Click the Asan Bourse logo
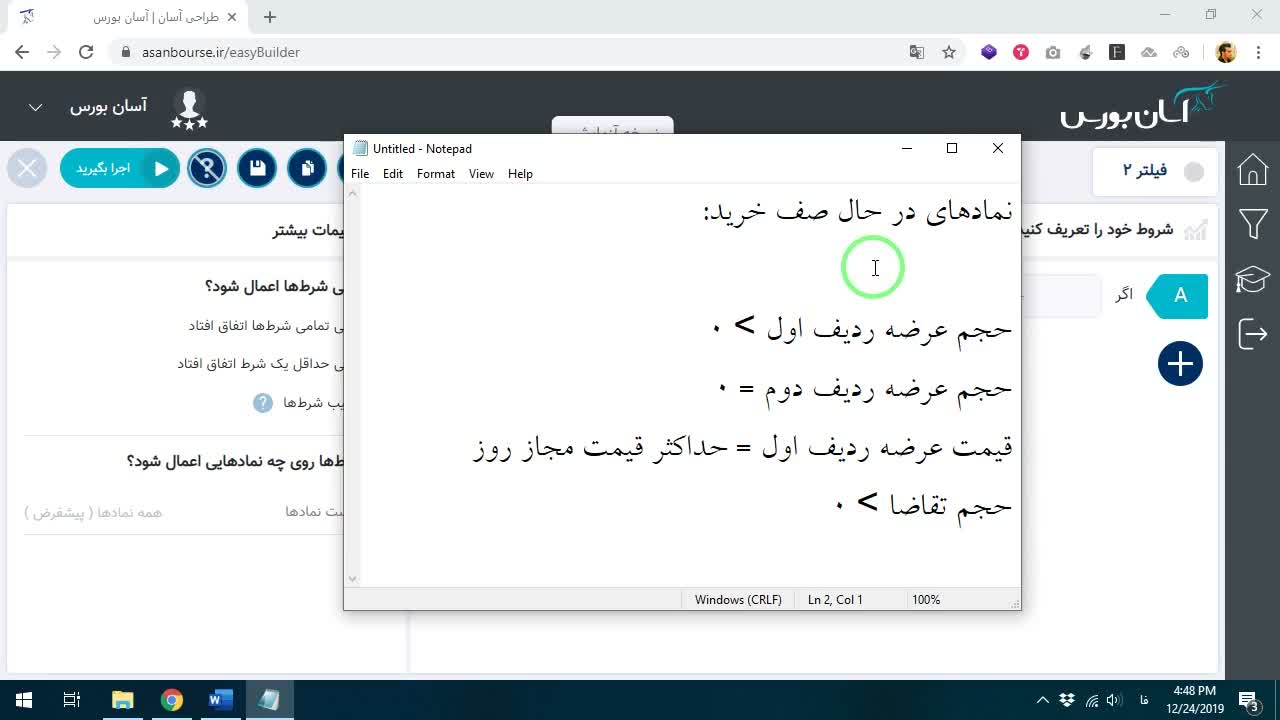Image resolution: width=1280 pixels, height=720 pixels. tap(1144, 105)
